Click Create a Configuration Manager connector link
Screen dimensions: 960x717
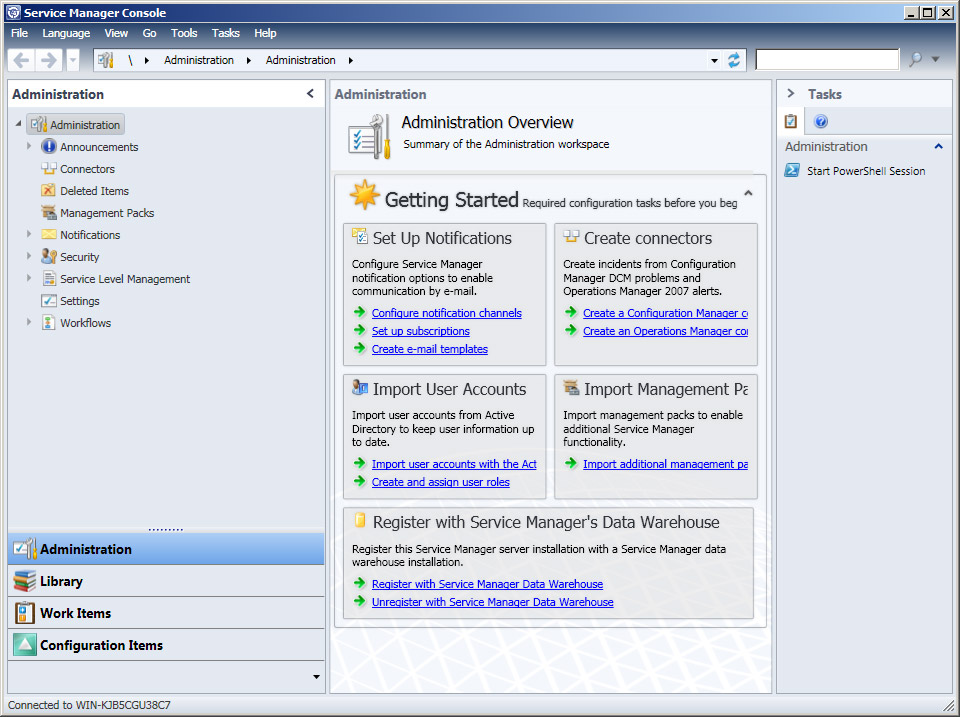[x=666, y=313]
